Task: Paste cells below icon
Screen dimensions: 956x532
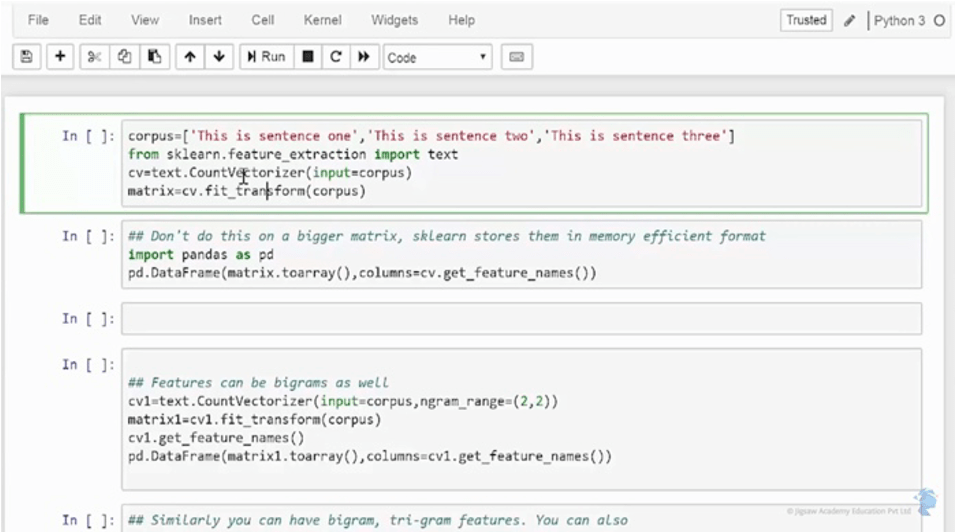Action: 153,57
